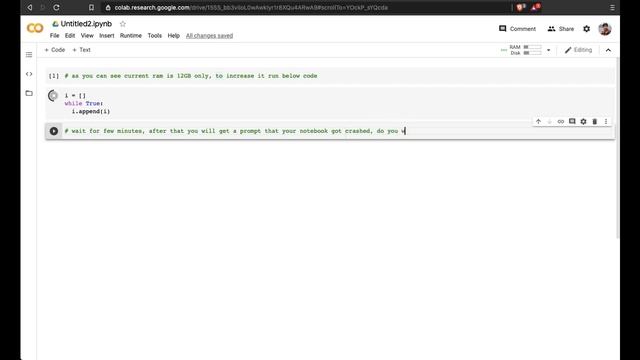Open notebook settings gear in header
640x360 pixels.
click(587, 29)
